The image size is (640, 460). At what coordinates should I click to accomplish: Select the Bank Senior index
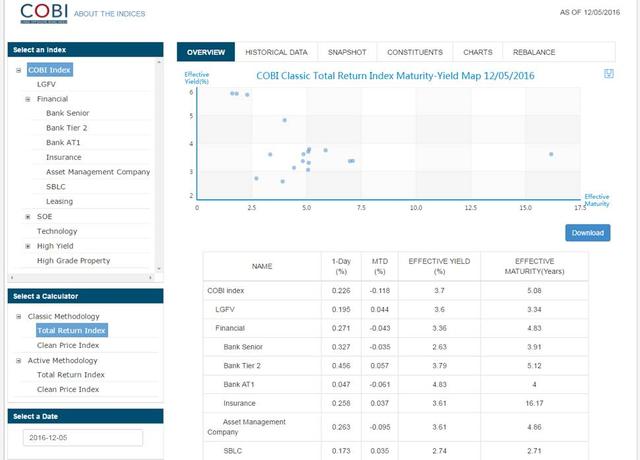click(x=67, y=113)
